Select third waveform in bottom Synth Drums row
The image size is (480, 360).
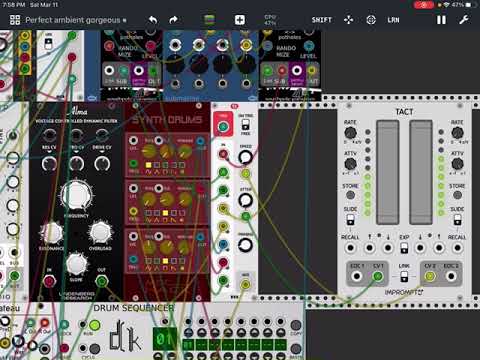tap(165, 261)
